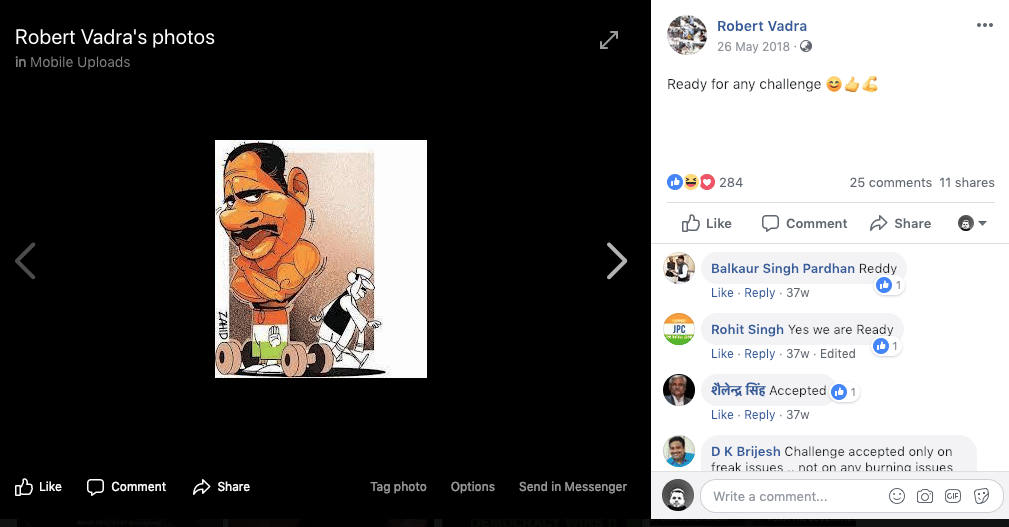This screenshot has height=527, width=1009.
Task: Open the Options menu under the photo
Action: 472,487
